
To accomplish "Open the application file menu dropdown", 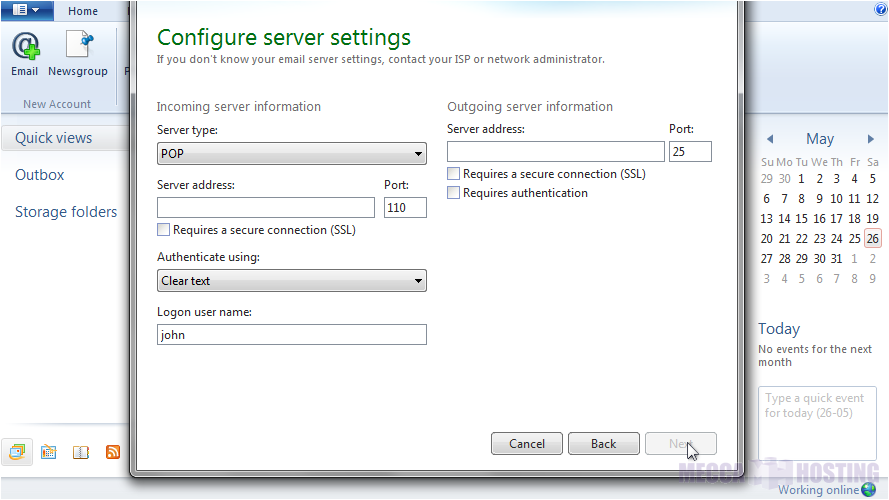I will [x=27, y=10].
